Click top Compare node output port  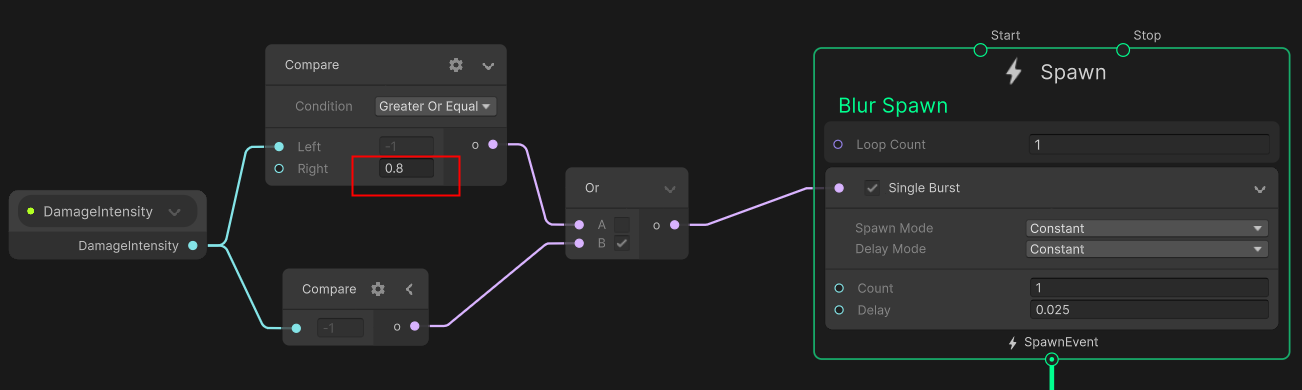click(x=492, y=146)
